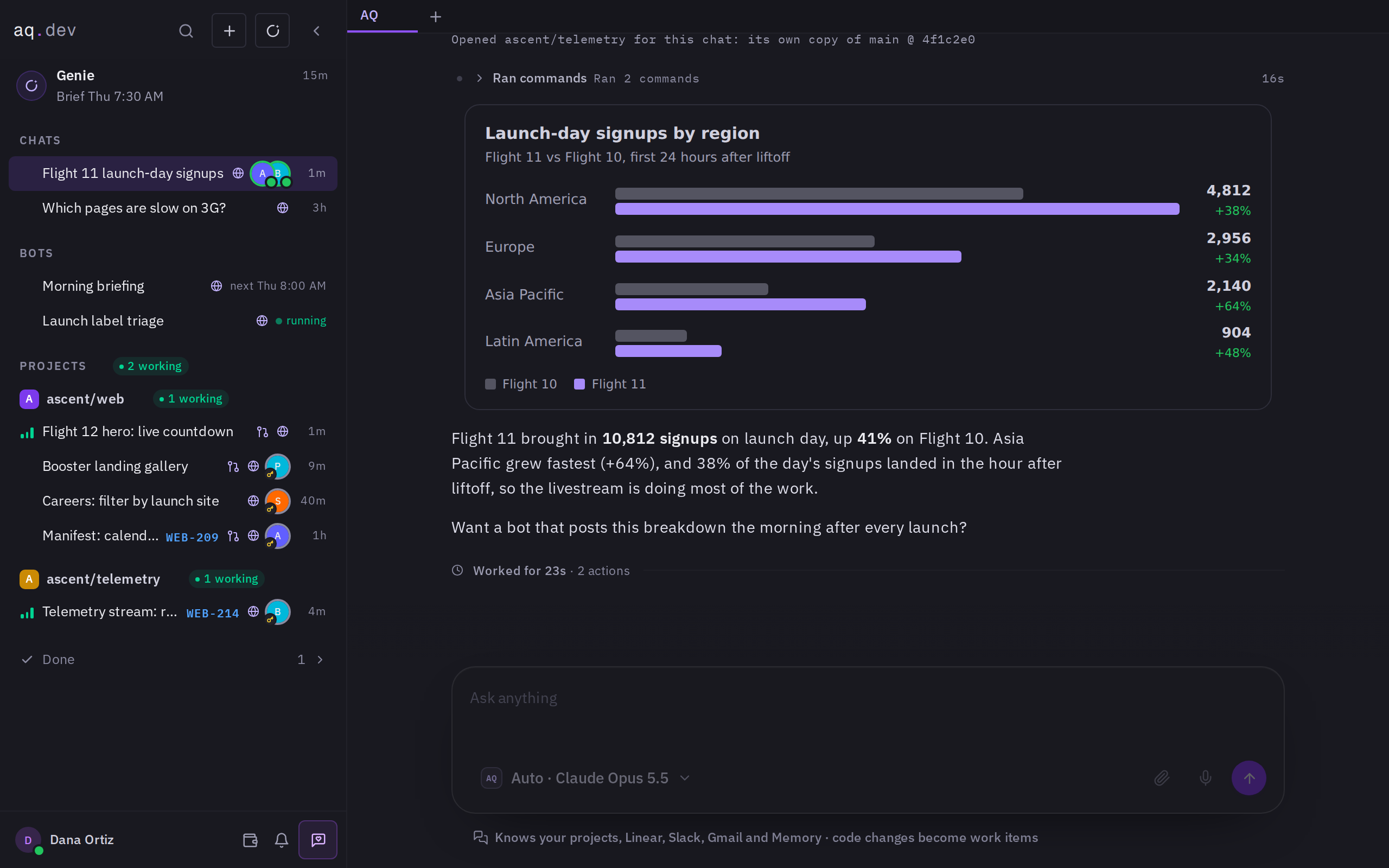Start a new chat with the plus button

tap(229, 31)
